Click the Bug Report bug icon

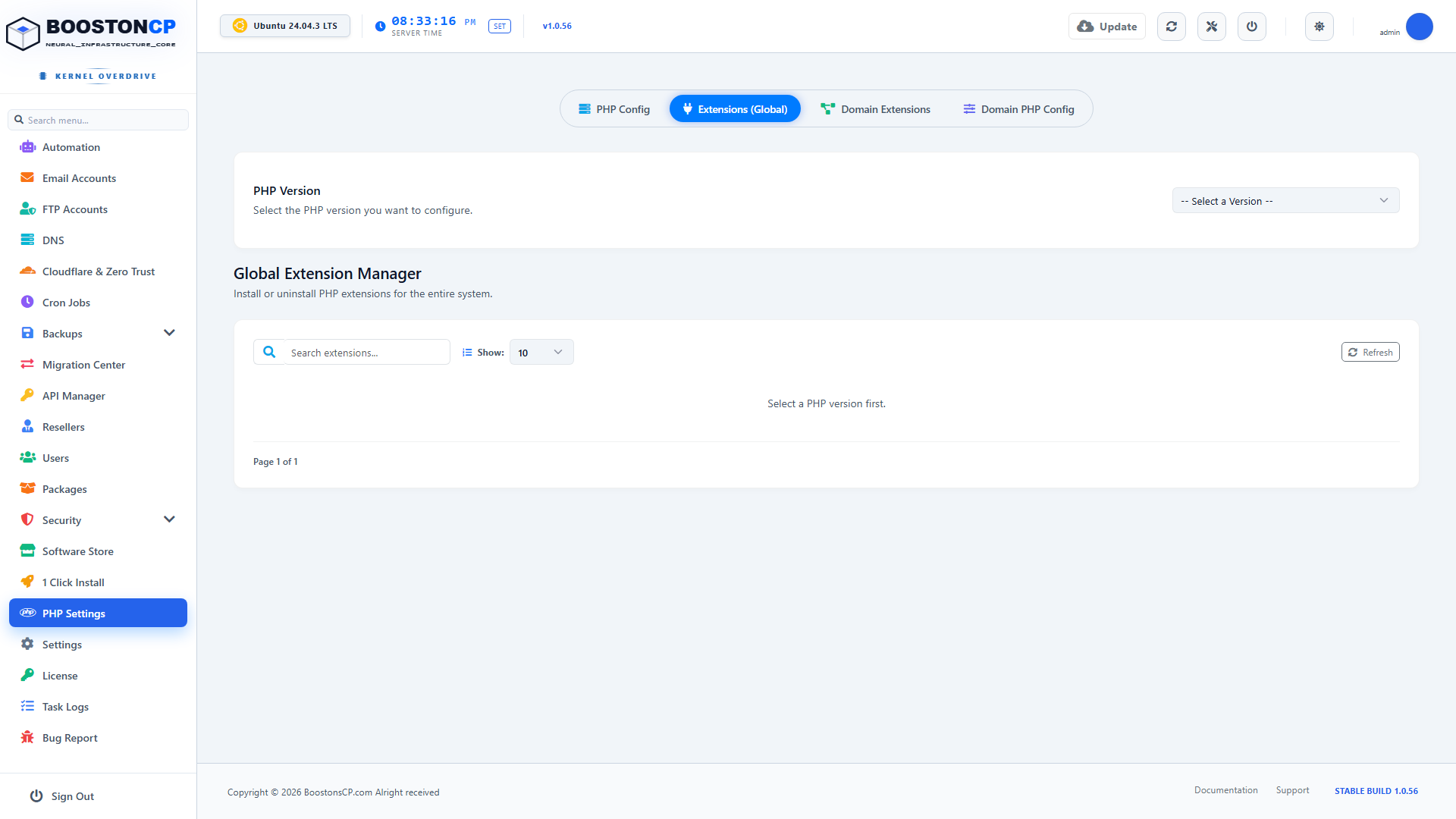click(27, 737)
